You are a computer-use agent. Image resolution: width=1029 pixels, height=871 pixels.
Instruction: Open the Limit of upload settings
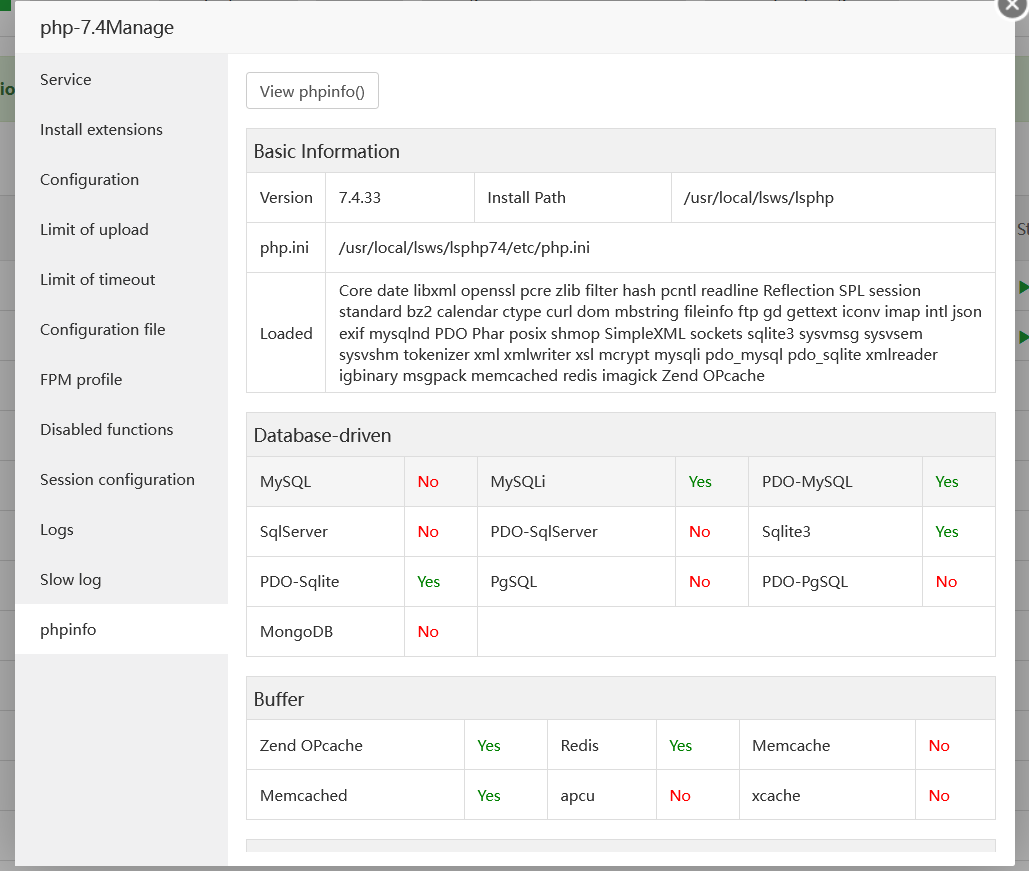click(93, 229)
